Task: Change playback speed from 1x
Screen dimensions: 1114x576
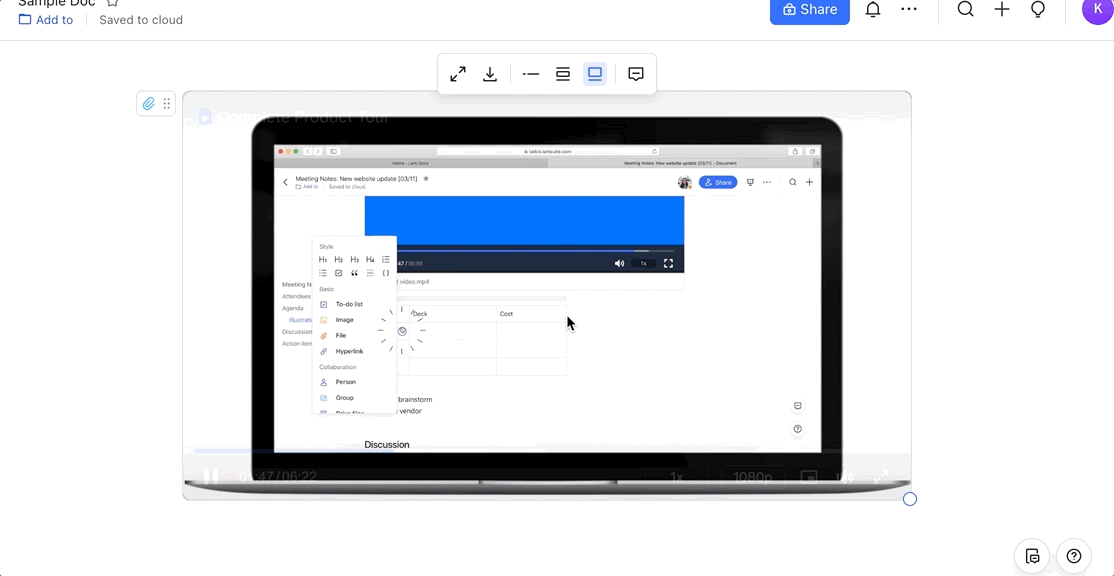Action: (x=677, y=477)
